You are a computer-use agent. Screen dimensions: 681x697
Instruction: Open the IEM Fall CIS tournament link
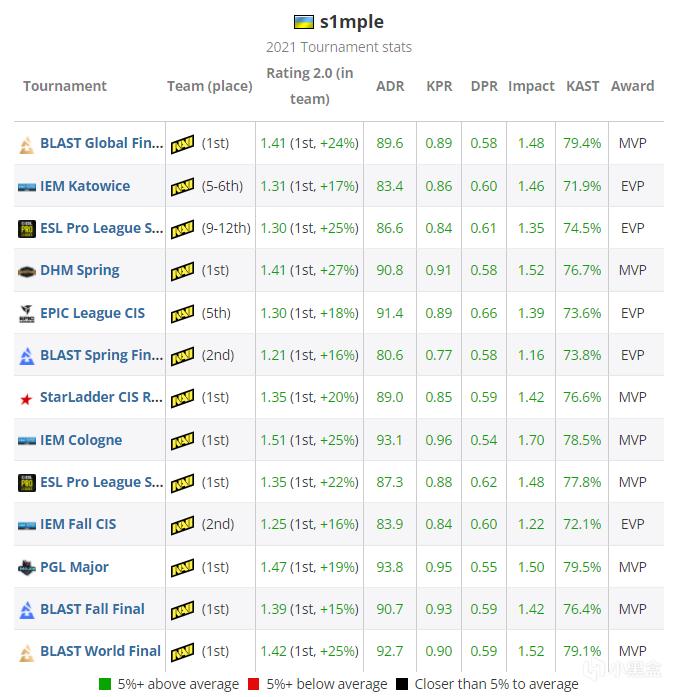coord(78,524)
